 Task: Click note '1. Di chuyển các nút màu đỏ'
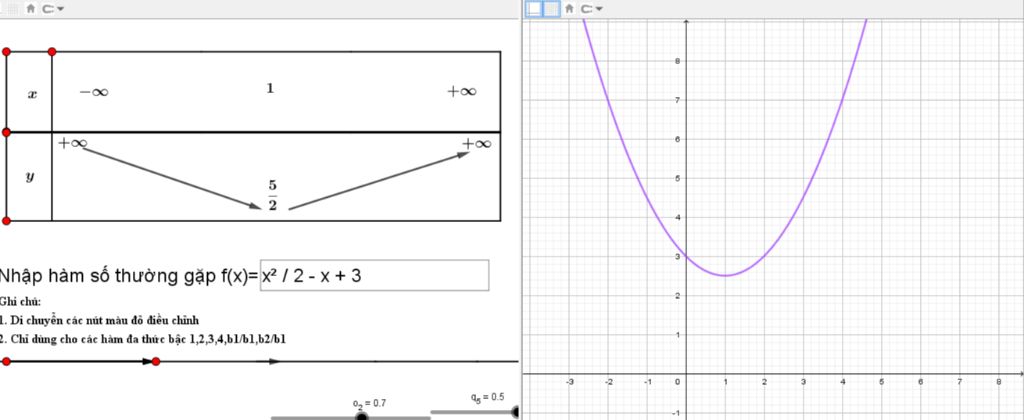99,320
